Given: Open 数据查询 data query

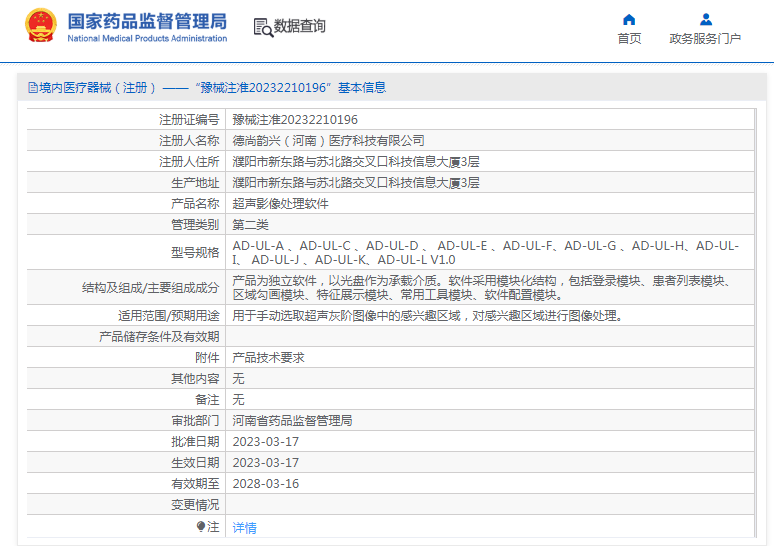Looking at the screenshot, I should click(300, 26).
